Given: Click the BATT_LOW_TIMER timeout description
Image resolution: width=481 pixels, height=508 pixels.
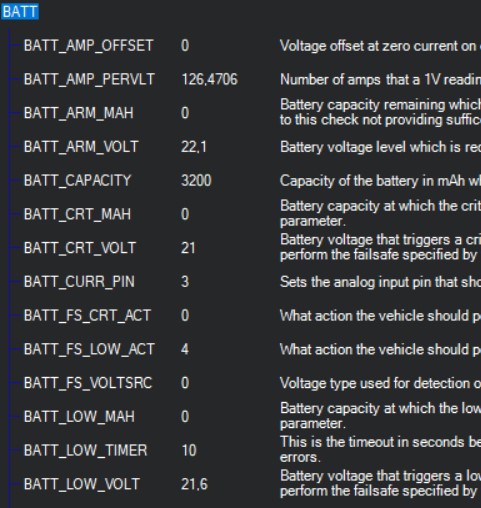Looking at the screenshot, I should click(380, 450).
